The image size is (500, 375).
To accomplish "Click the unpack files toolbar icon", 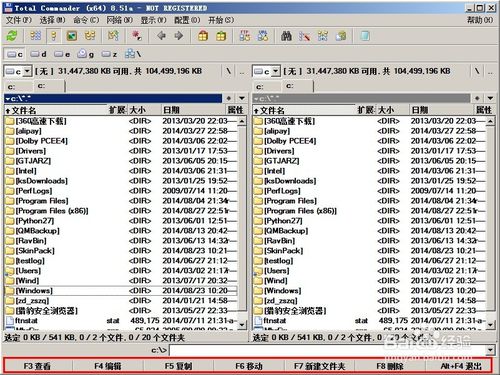I will [x=221, y=36].
